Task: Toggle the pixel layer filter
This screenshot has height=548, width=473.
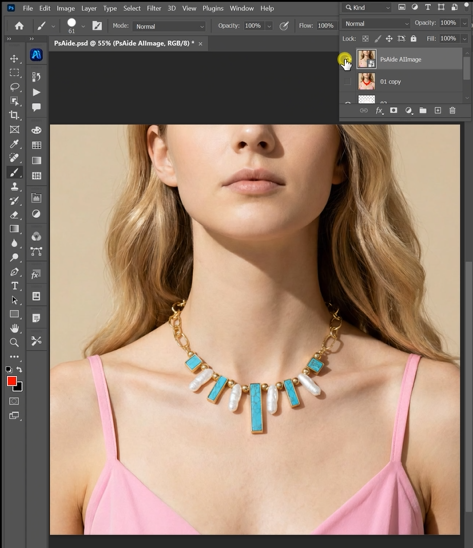Action: coord(402,7)
